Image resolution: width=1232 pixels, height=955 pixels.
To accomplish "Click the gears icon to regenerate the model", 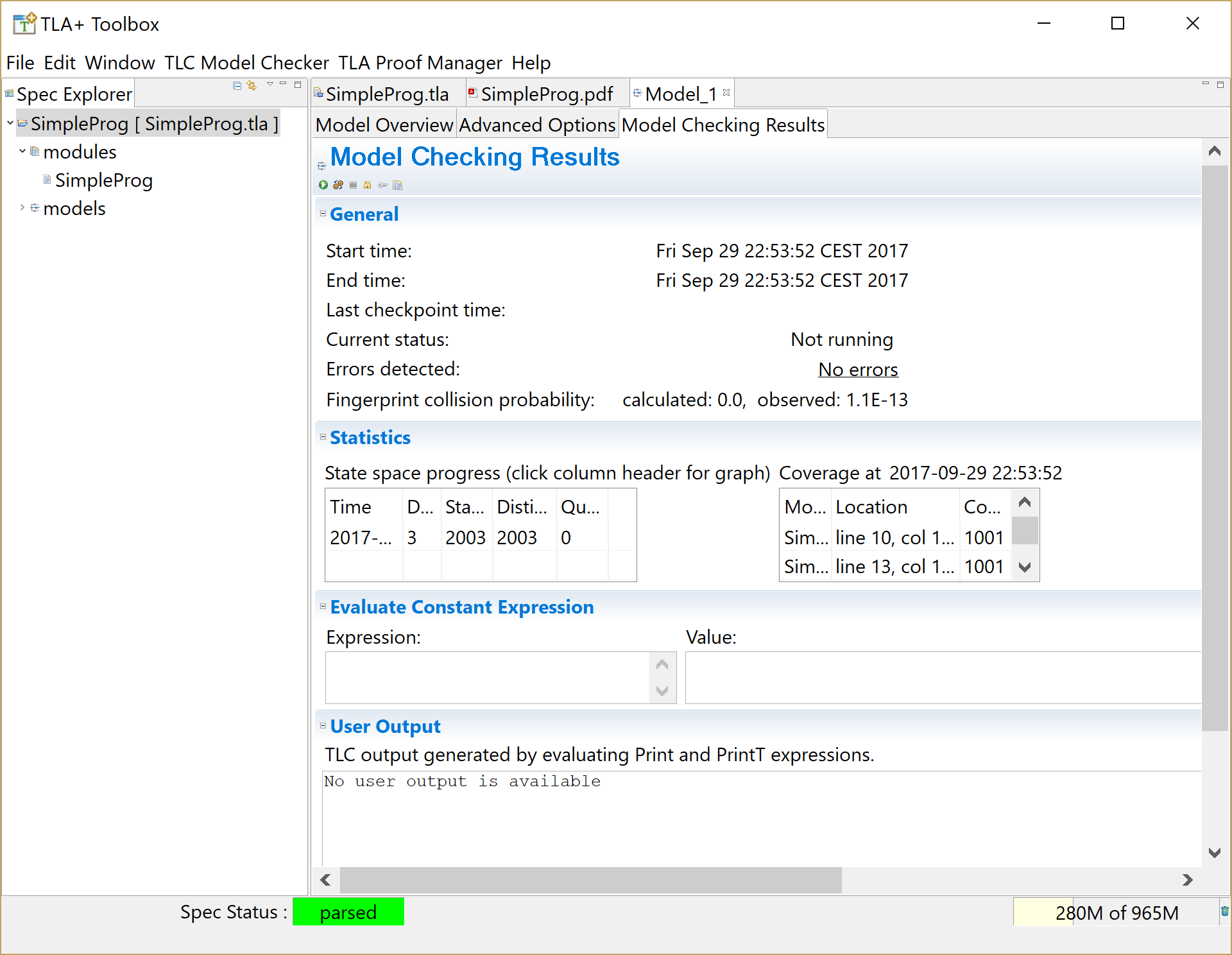I will click(338, 185).
